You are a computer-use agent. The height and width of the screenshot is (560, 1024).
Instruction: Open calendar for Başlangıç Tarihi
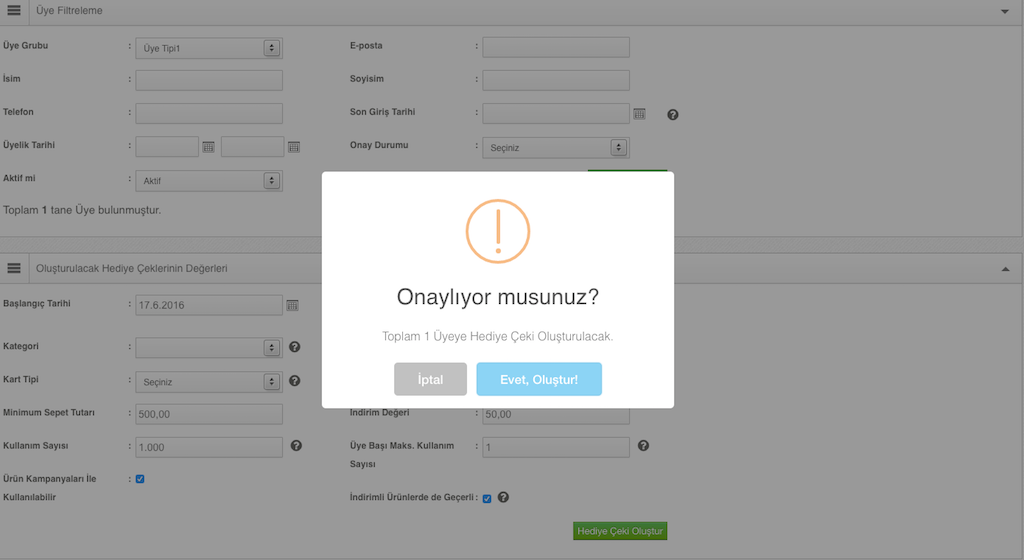point(293,305)
